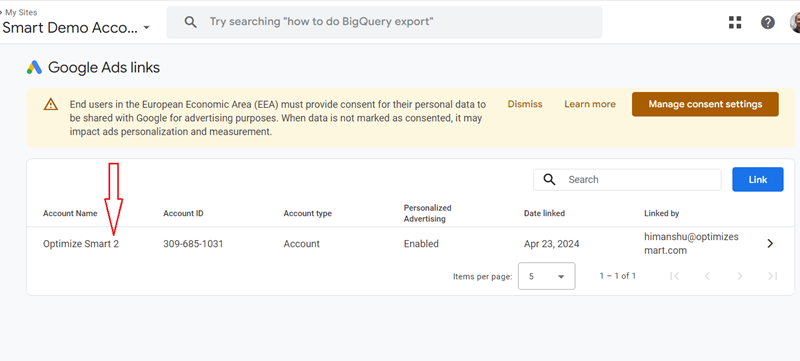Screen dimensions: 800x361
Task: Open the Google apps grid icon
Action: (735, 22)
